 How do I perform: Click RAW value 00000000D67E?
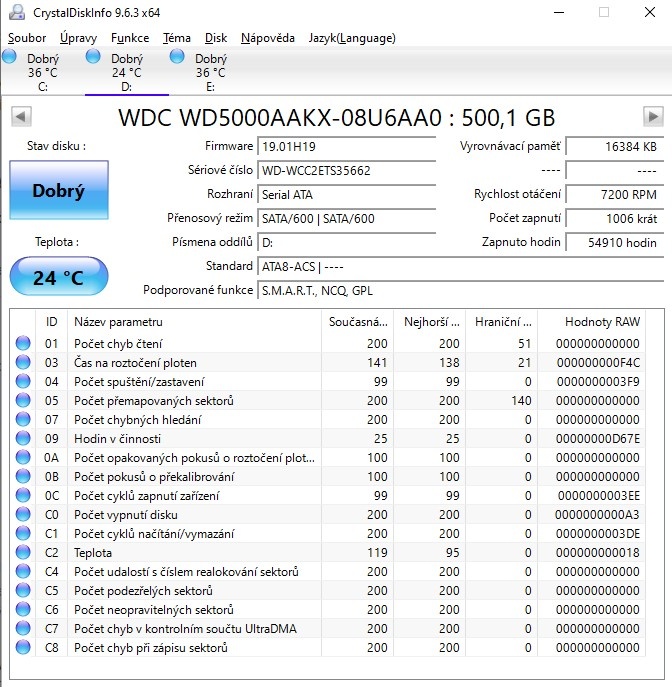point(598,439)
